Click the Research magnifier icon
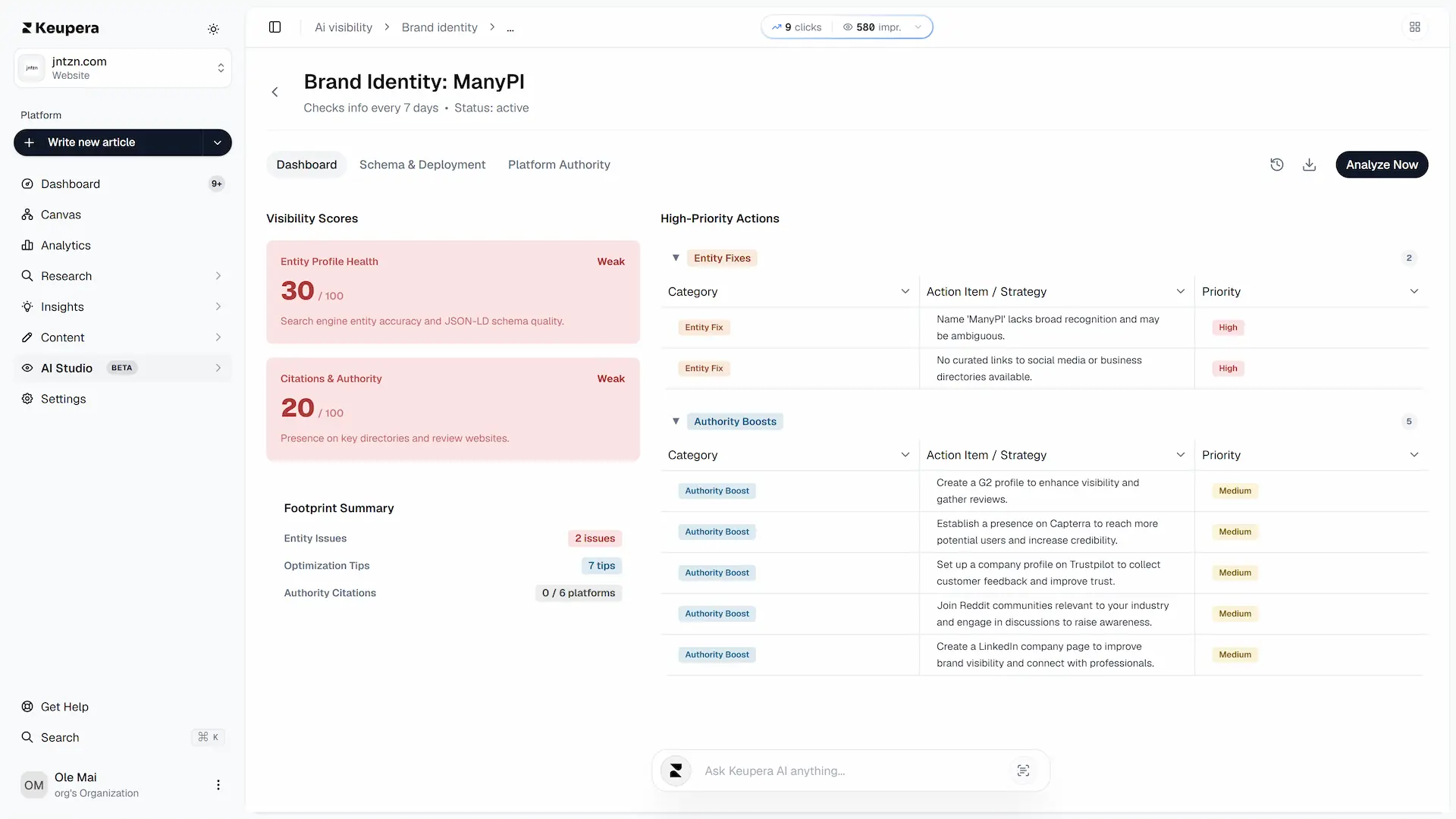This screenshot has height=819, width=1456. 27,276
